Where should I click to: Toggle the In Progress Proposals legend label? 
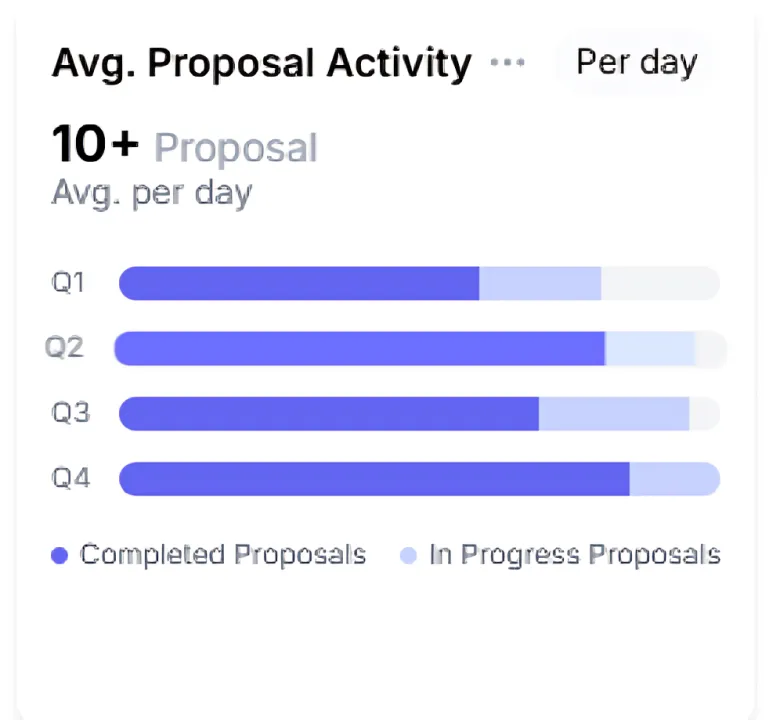pos(575,555)
